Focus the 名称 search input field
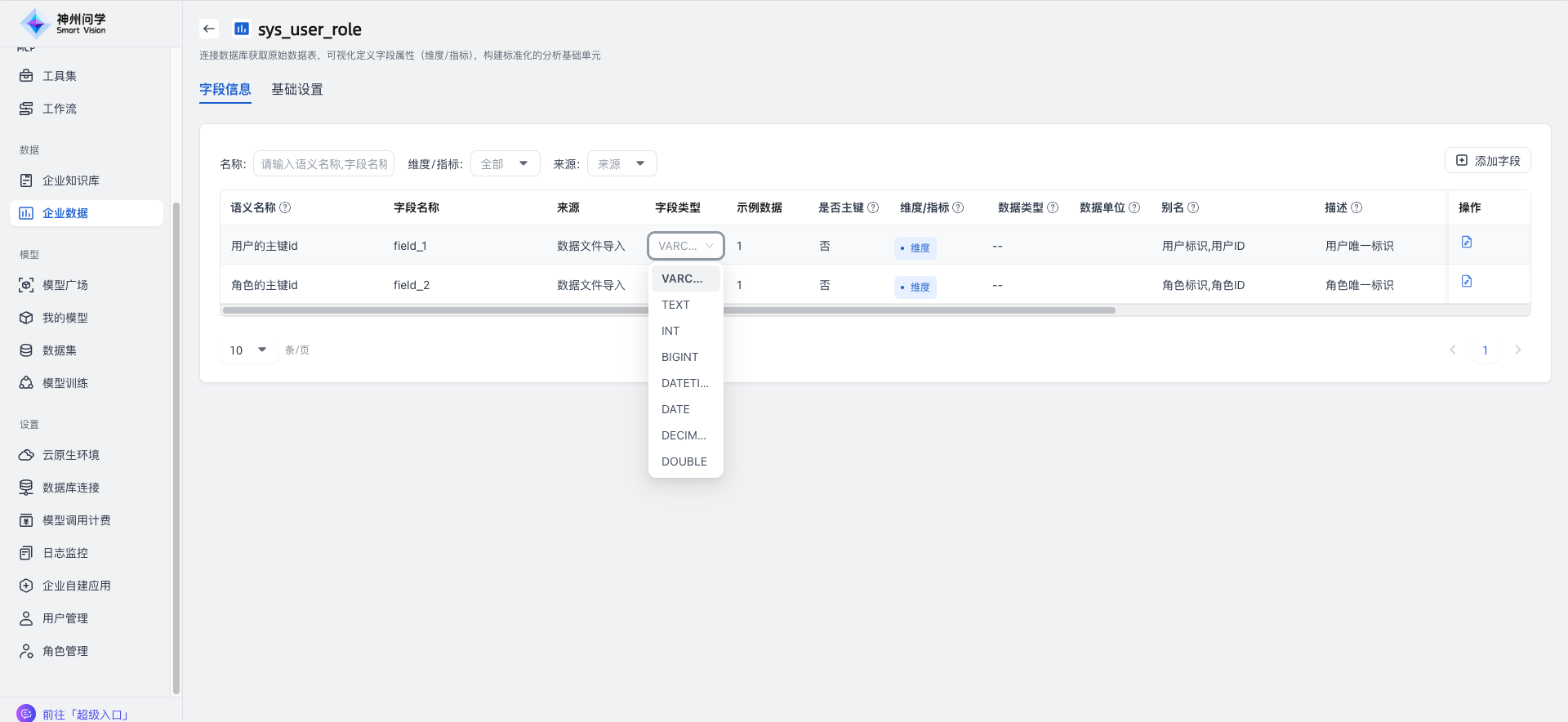The width and height of the screenshot is (1568, 722). [323, 164]
